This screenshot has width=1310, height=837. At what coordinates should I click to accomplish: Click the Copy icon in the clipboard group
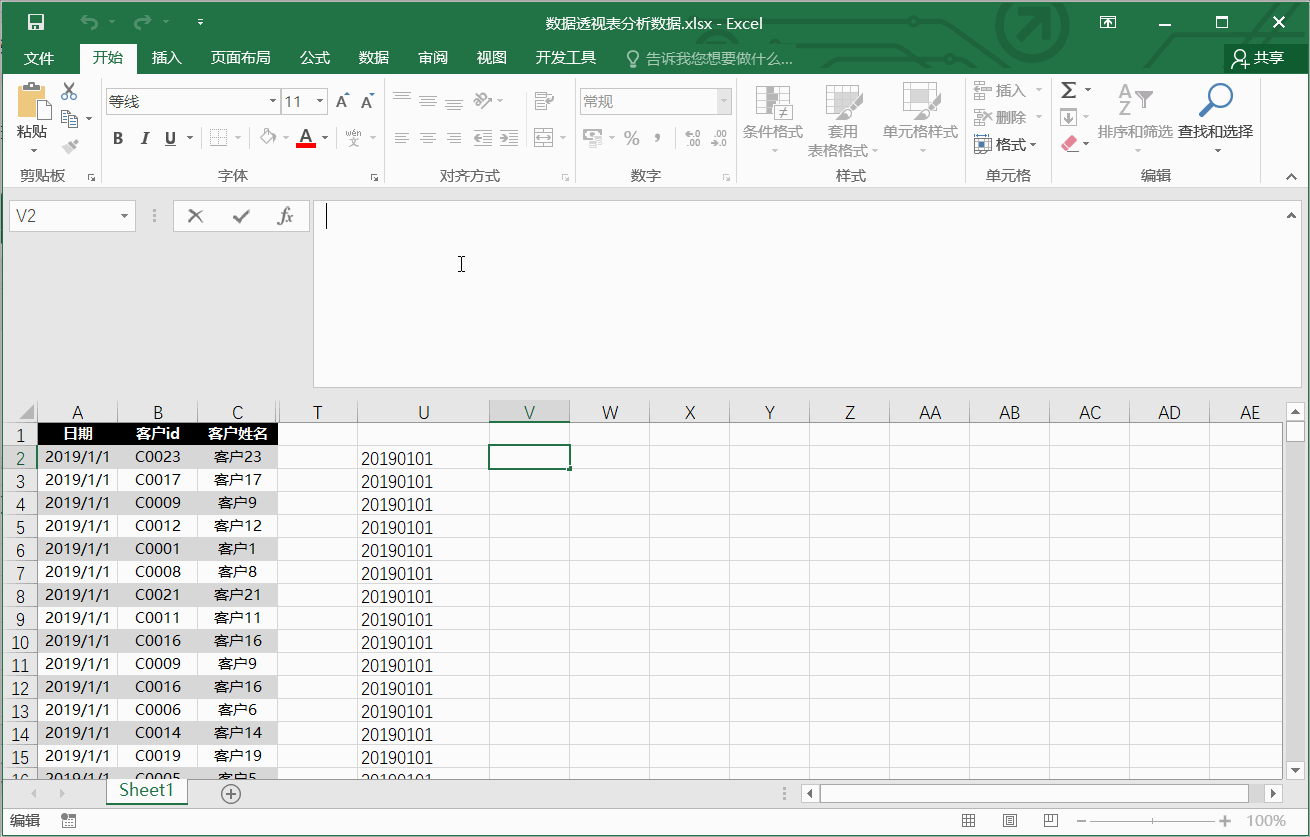click(x=69, y=119)
